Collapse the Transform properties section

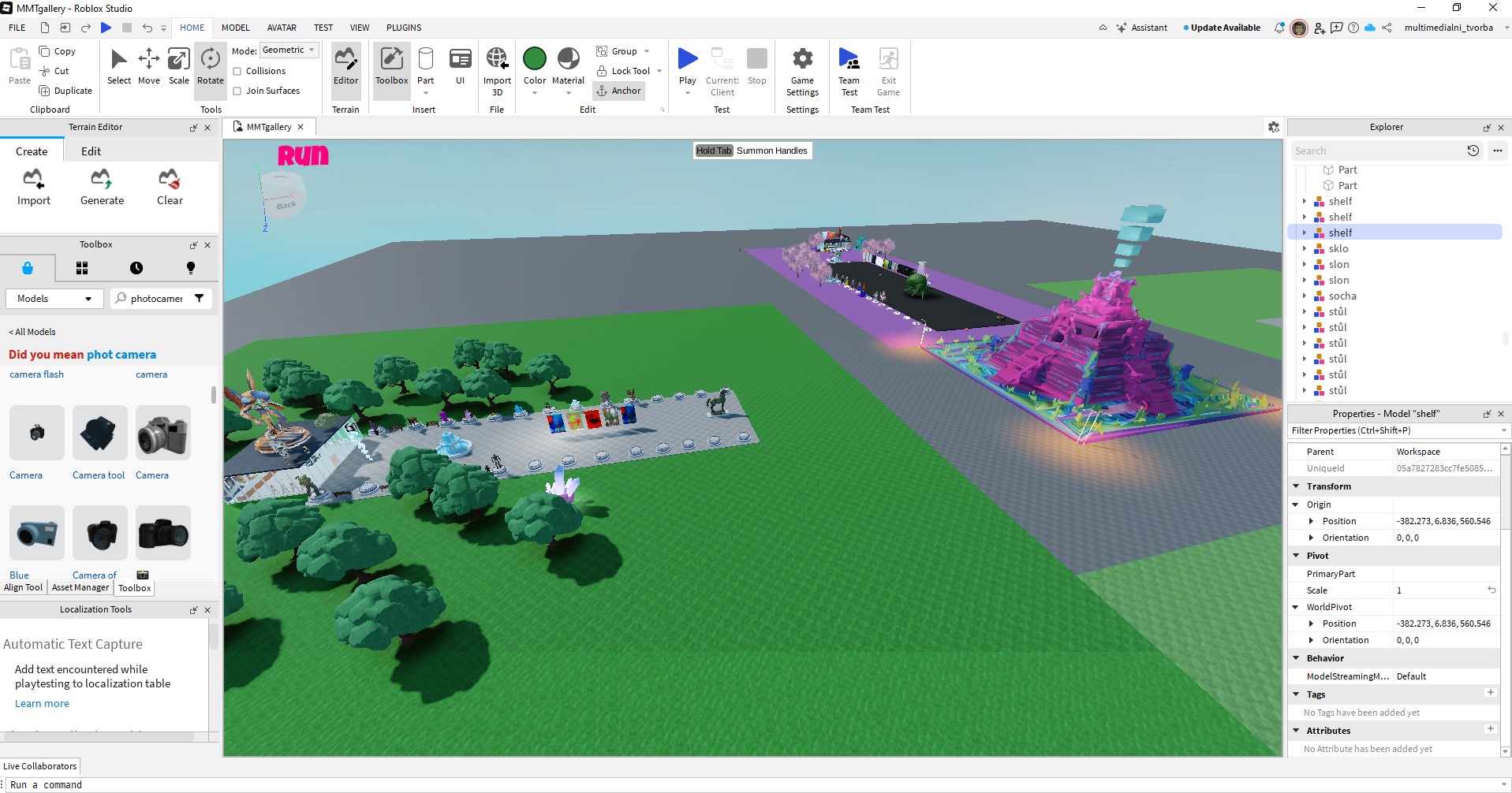(1296, 486)
